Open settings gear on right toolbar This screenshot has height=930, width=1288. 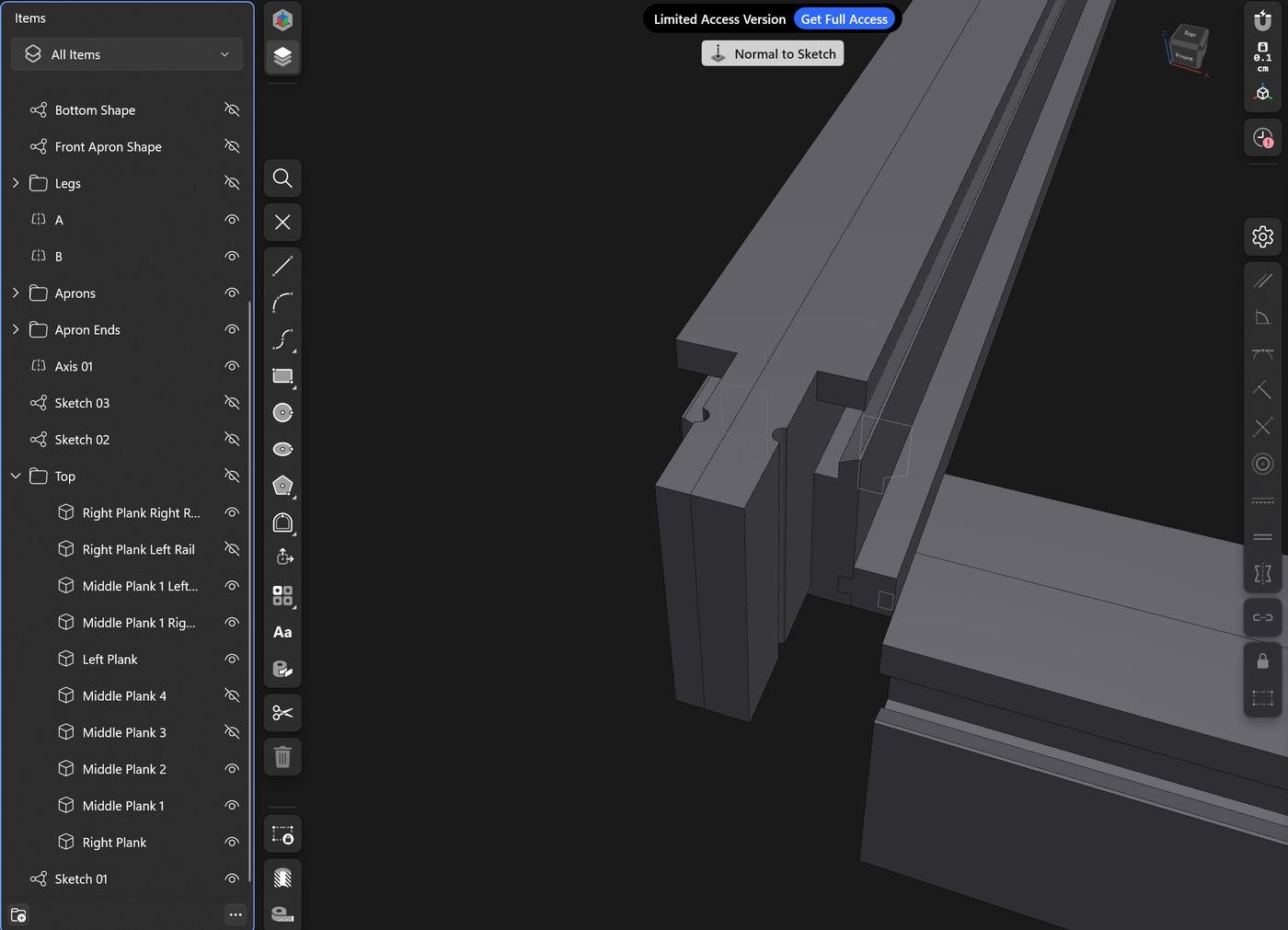(1263, 236)
